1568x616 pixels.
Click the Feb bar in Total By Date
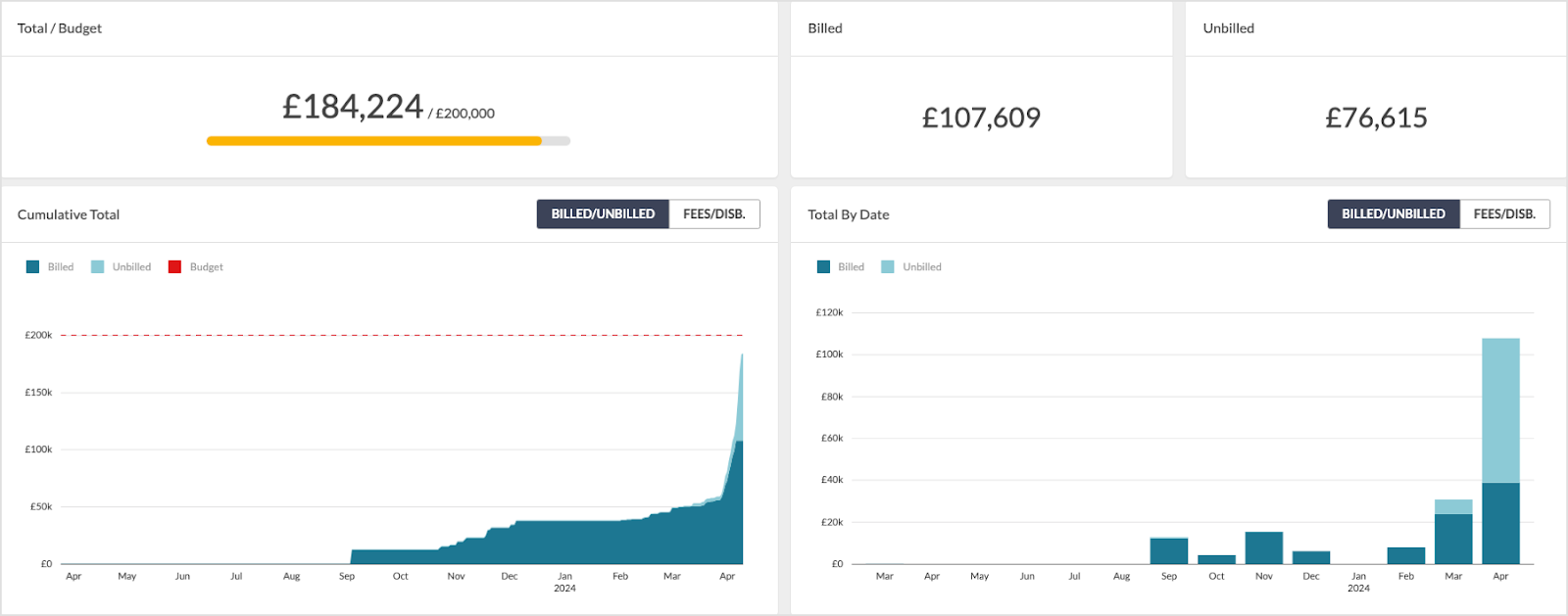tap(1406, 555)
